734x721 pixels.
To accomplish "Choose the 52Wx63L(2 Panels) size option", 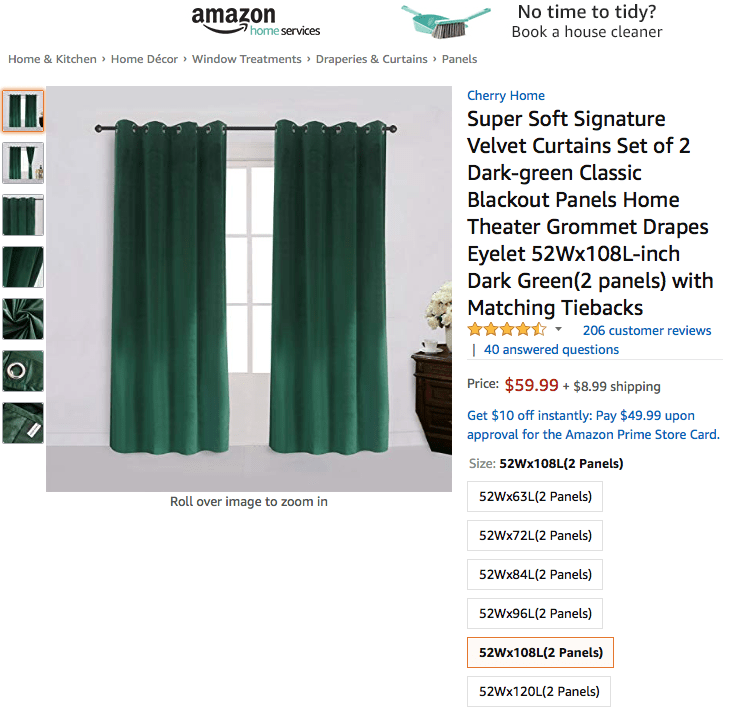I will coord(535,497).
